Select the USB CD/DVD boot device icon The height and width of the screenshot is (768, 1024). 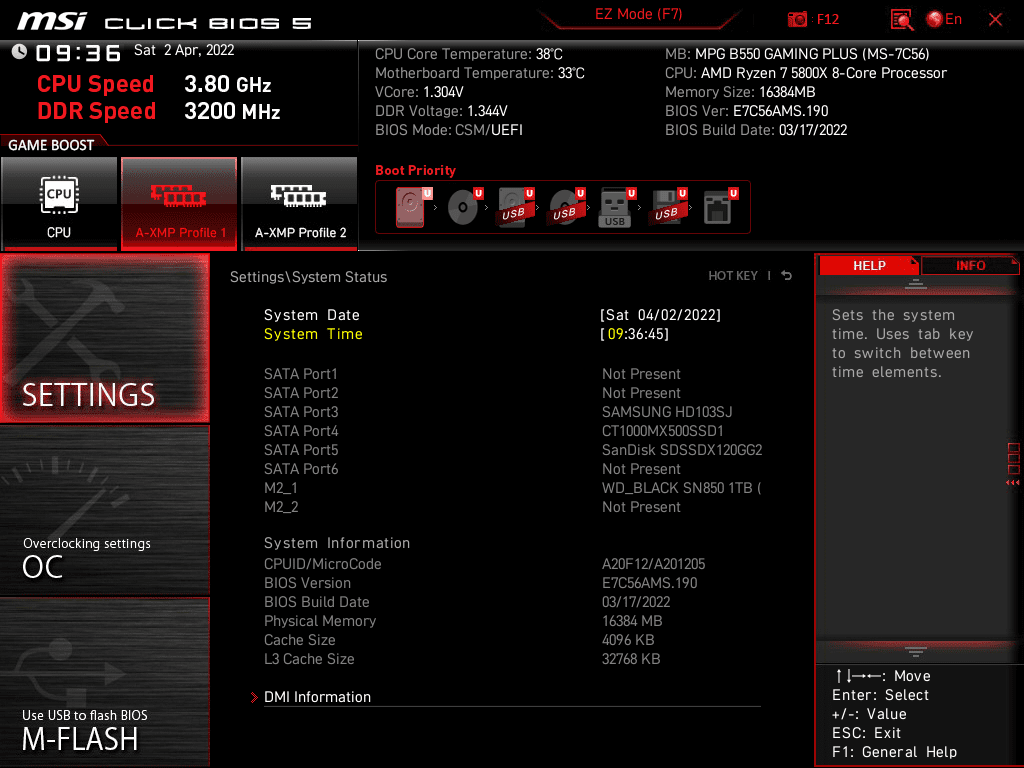coord(567,207)
